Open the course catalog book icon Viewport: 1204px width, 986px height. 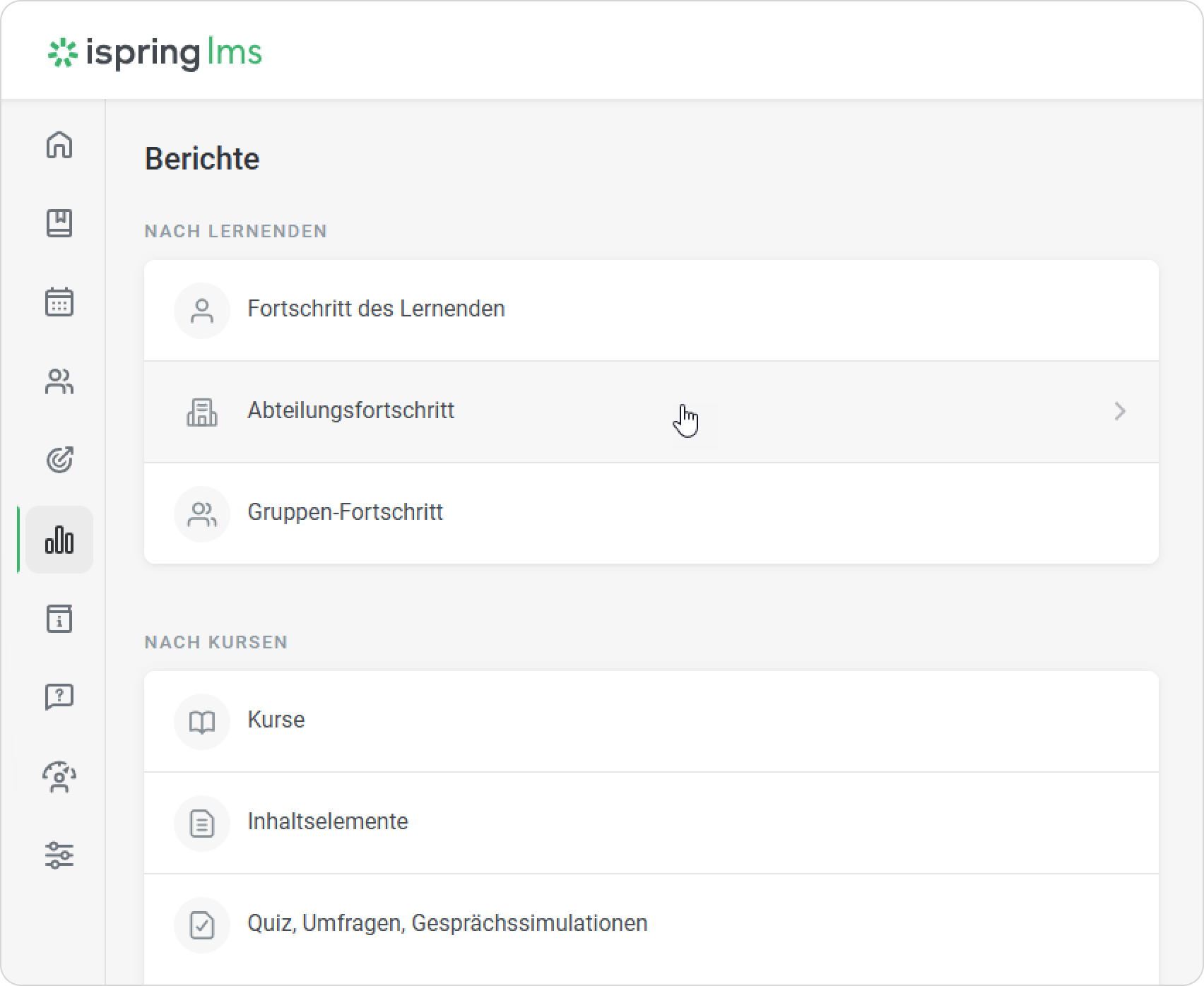(59, 223)
